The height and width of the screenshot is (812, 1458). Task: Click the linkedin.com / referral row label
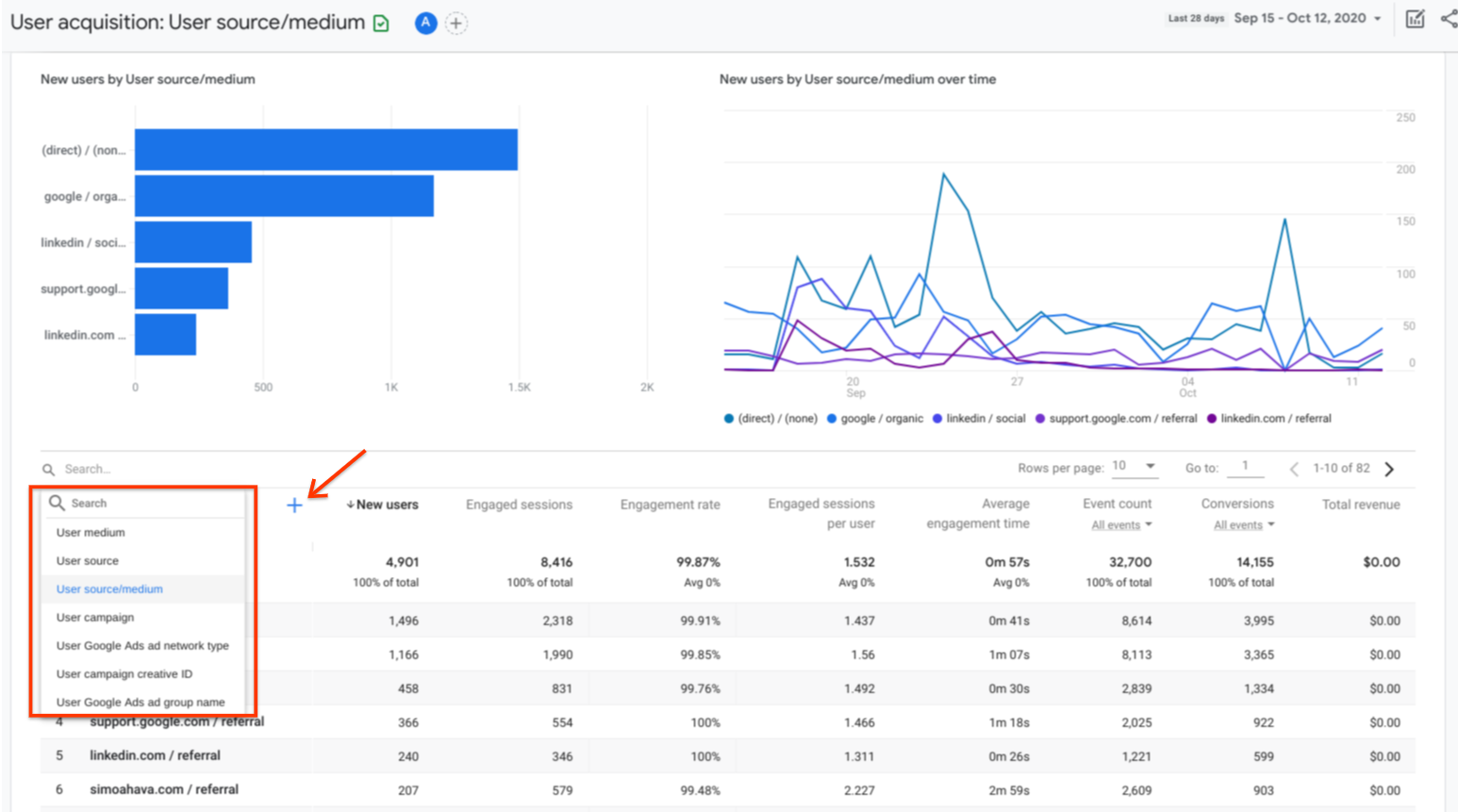tap(155, 755)
